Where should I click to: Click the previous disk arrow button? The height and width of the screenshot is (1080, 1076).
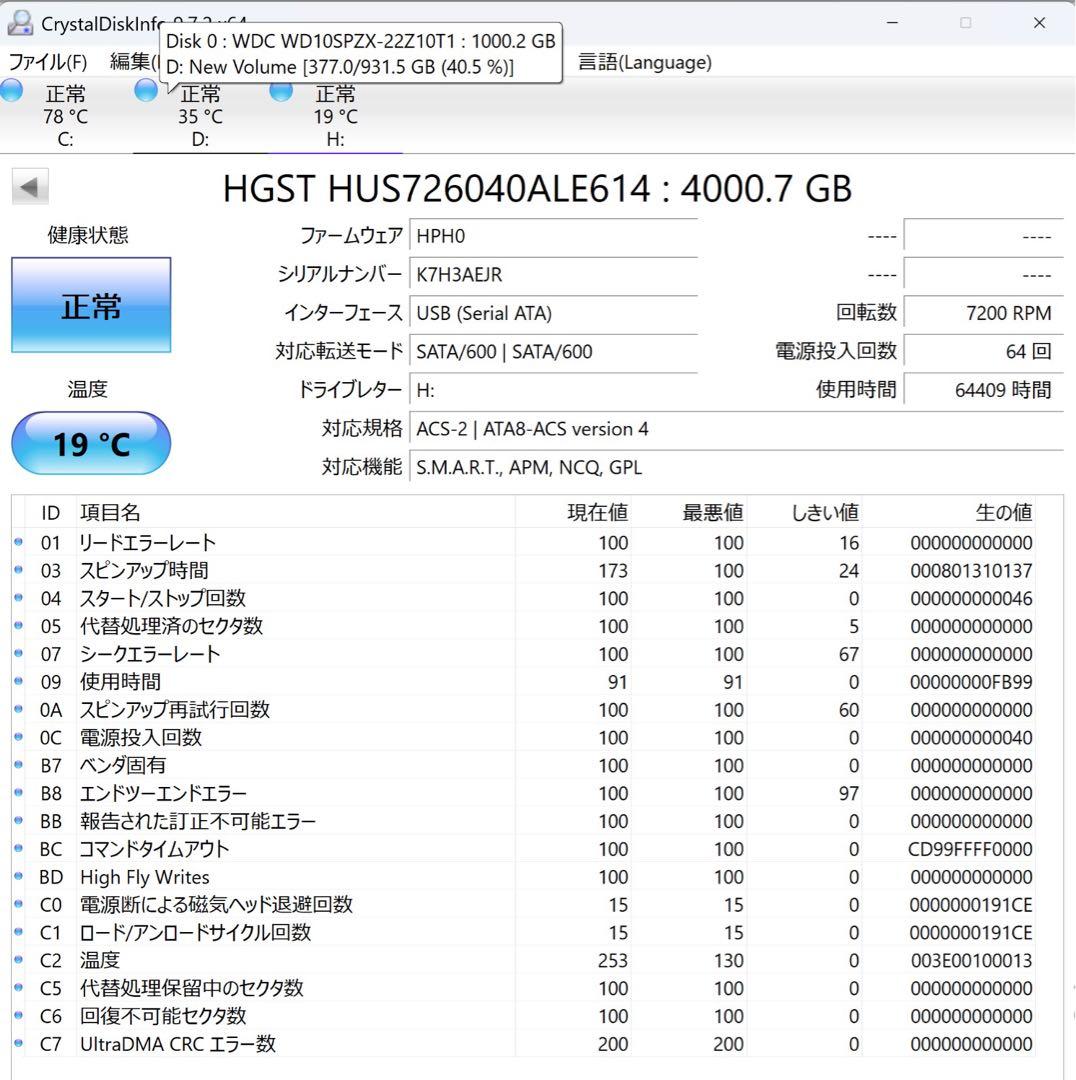(x=30, y=187)
